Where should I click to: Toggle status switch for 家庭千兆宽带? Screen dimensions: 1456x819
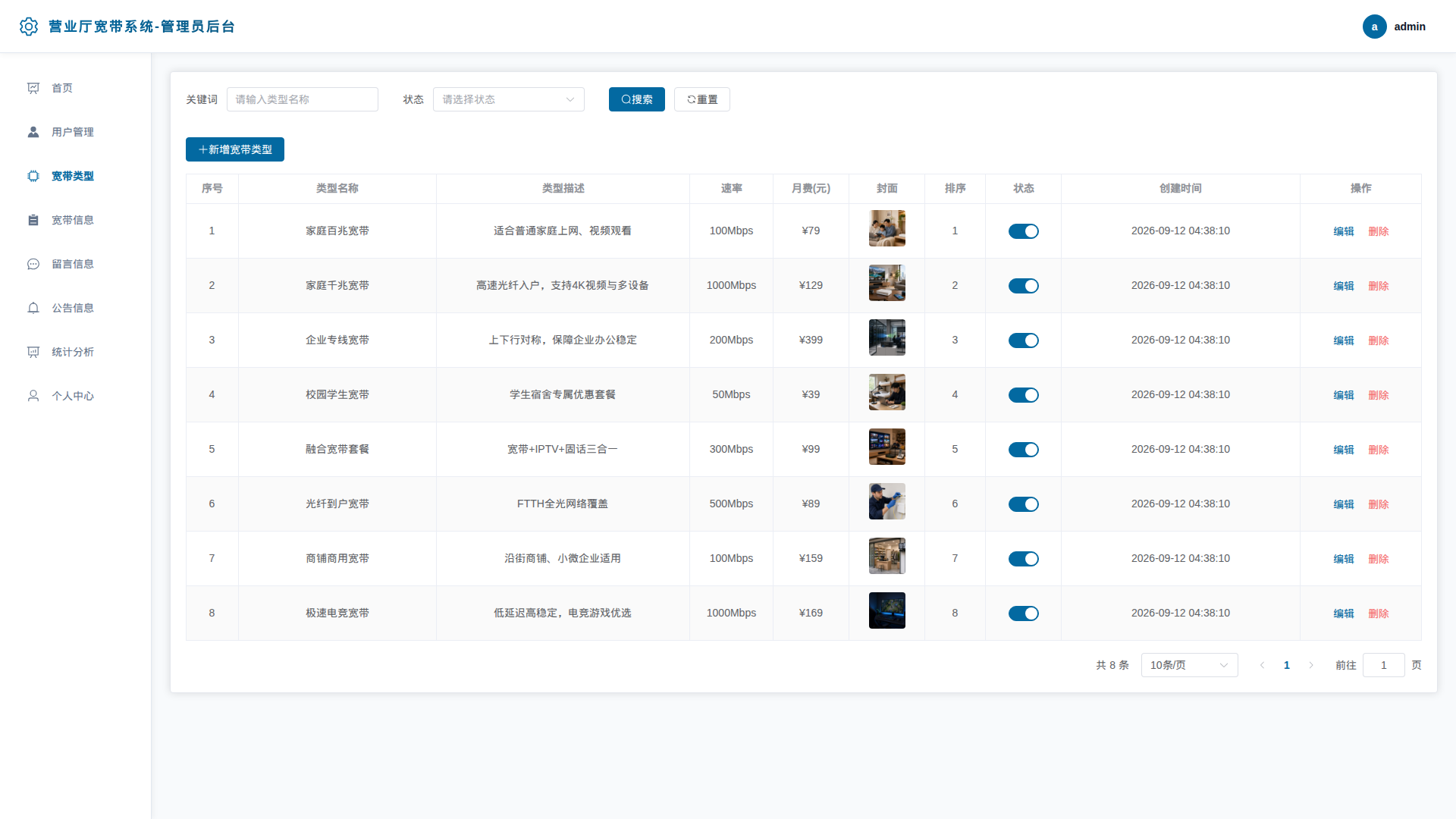click(1023, 286)
